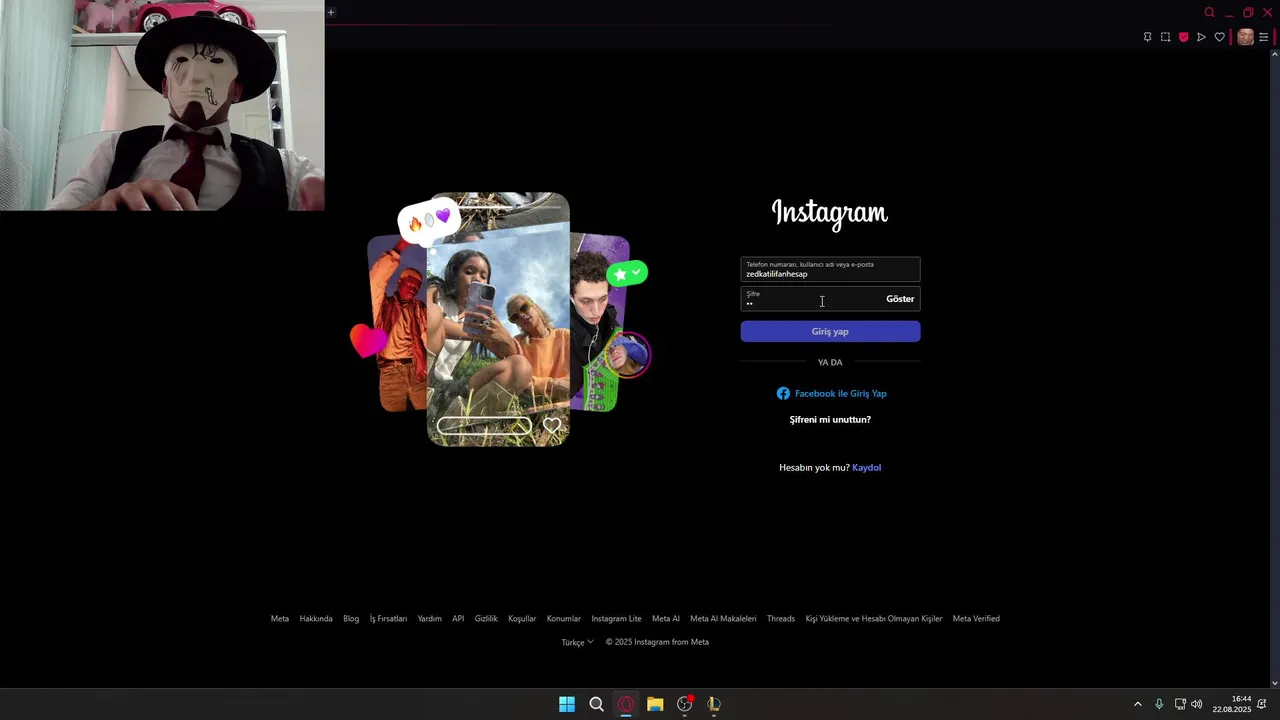The image size is (1280, 720).
Task: Open Windows taskbar search
Action: pos(596,704)
